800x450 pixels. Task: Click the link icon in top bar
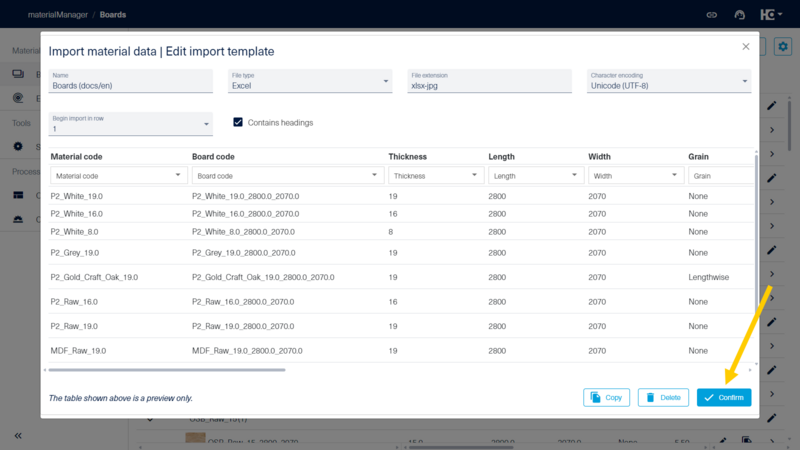711,15
